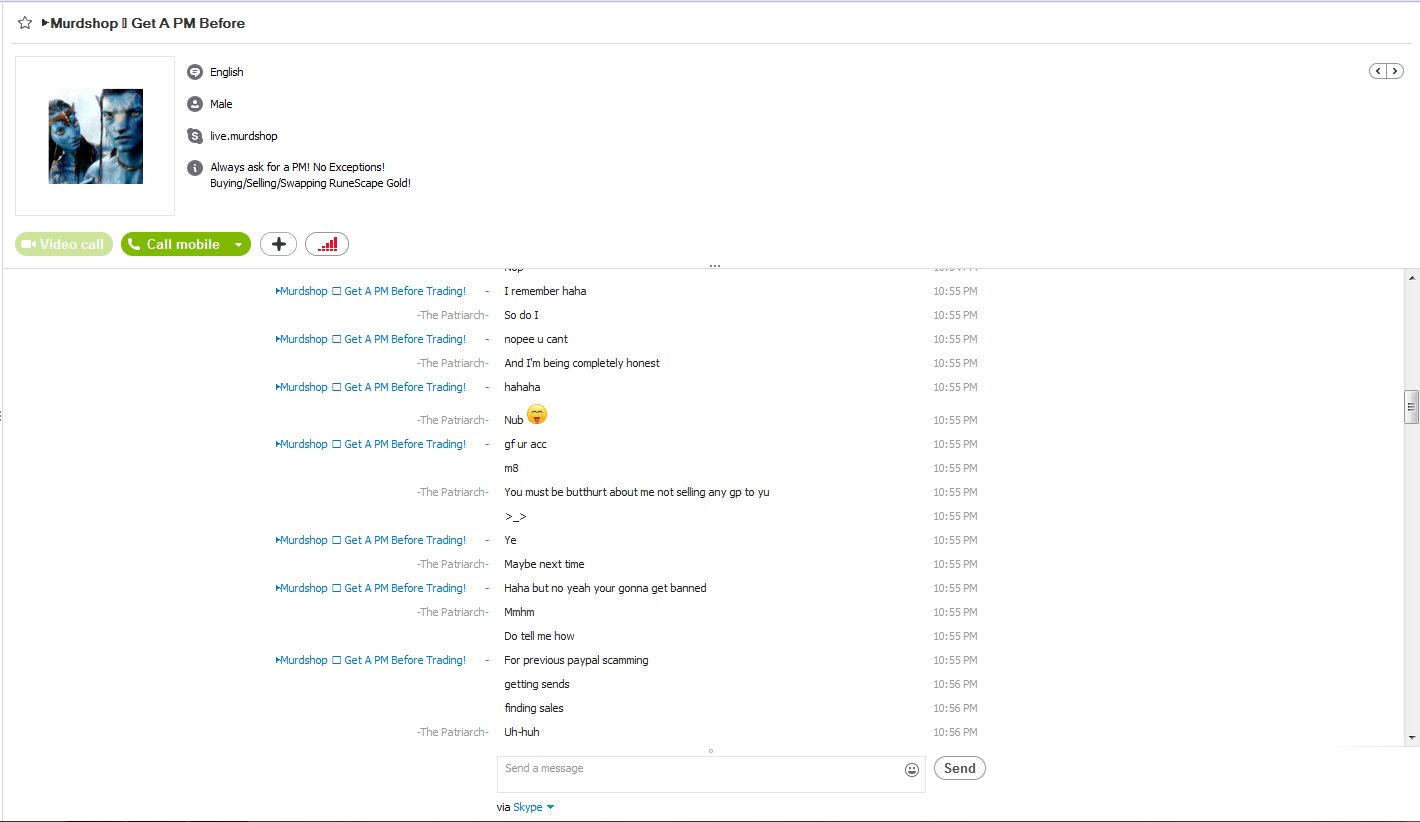Click the gender person icon beside Male
Screen dimensions: 1420x822
coord(195,104)
